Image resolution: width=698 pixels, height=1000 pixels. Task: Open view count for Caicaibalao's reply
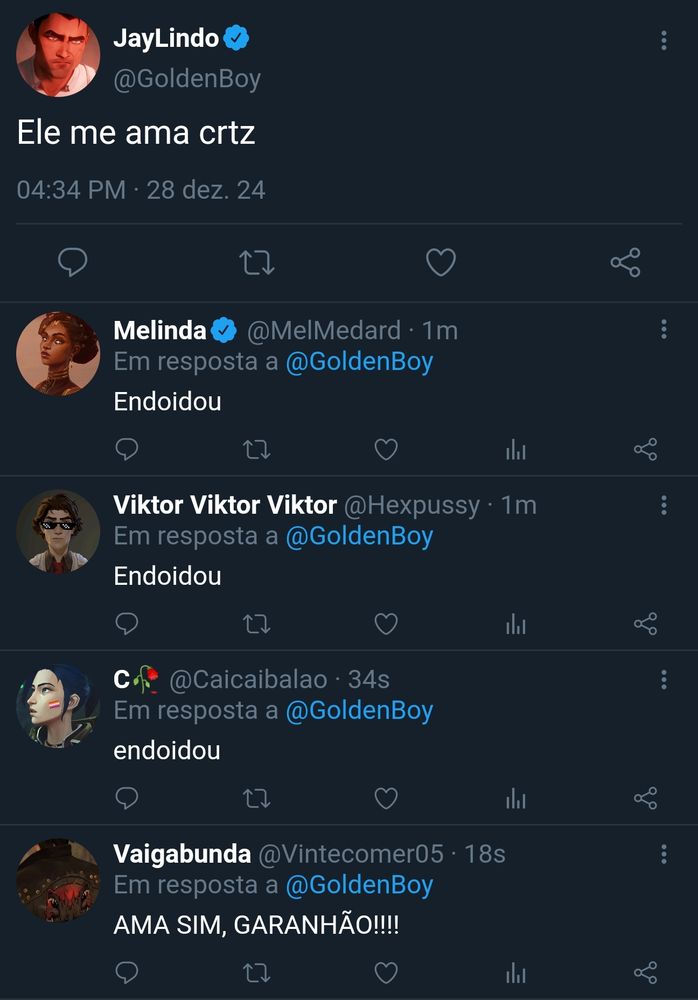[x=514, y=798]
